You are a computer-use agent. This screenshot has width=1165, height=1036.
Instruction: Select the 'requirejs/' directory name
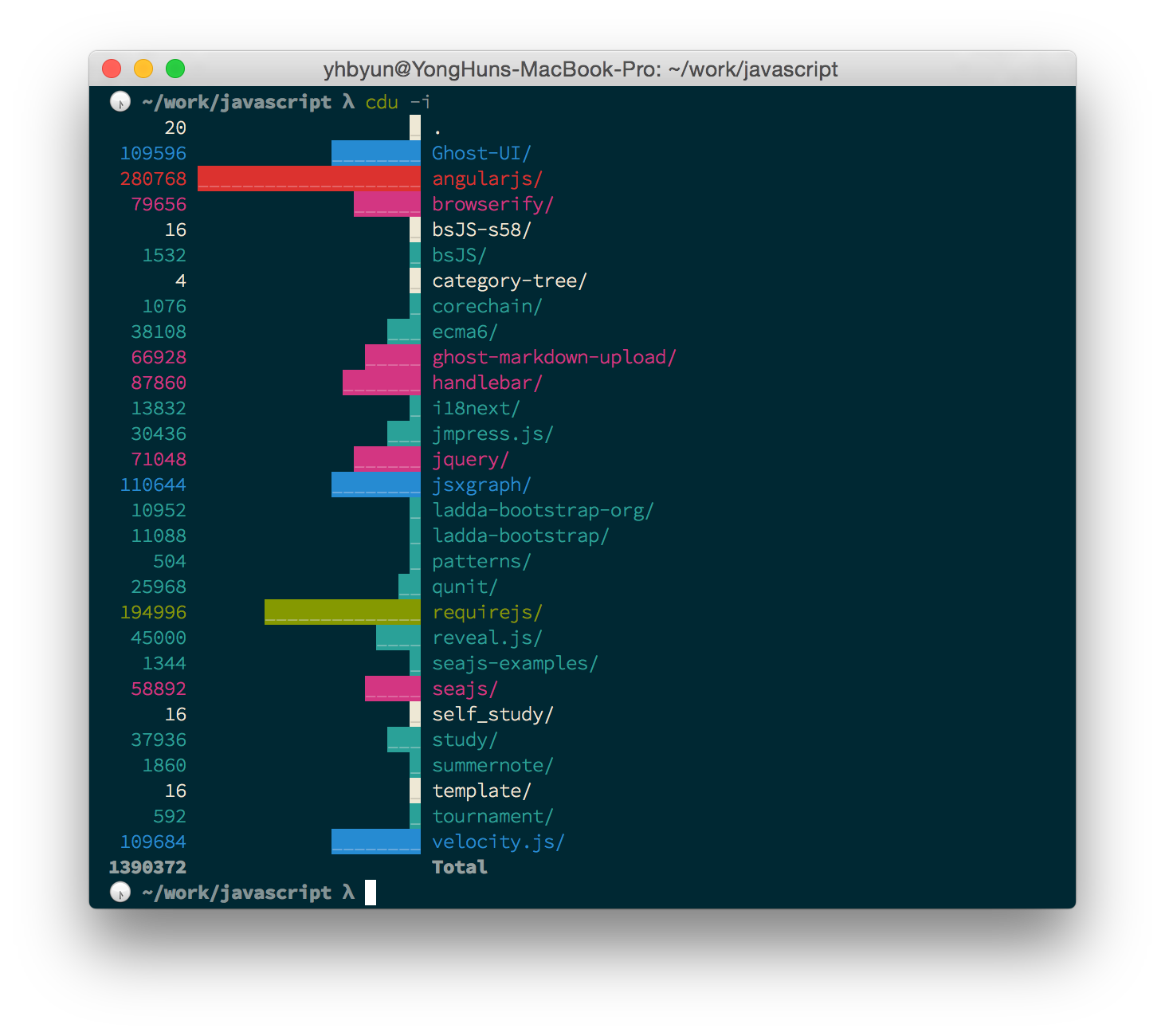pos(487,612)
